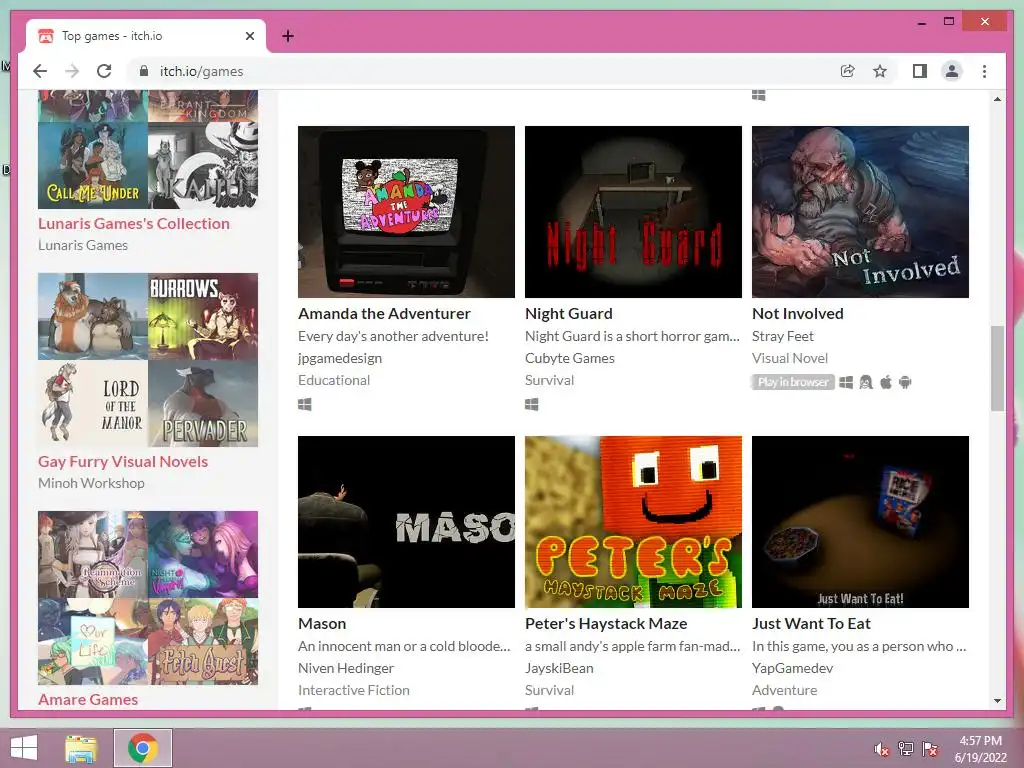Image resolution: width=1024 pixels, height=768 pixels.
Task: Open Amanda the Adventurer thumbnail
Action: 406,212
